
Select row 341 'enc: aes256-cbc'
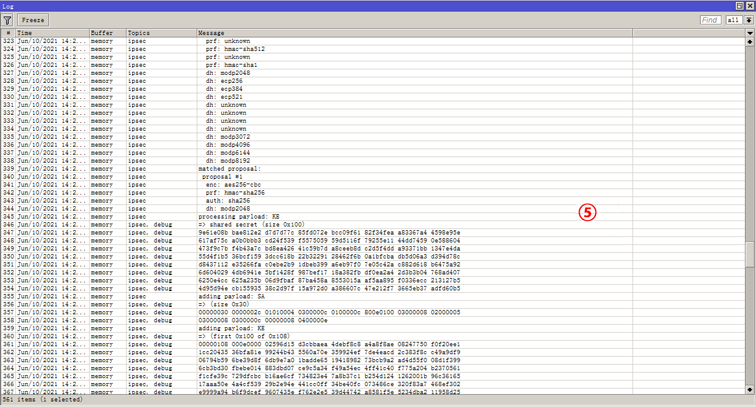pyautogui.click(x=373, y=185)
